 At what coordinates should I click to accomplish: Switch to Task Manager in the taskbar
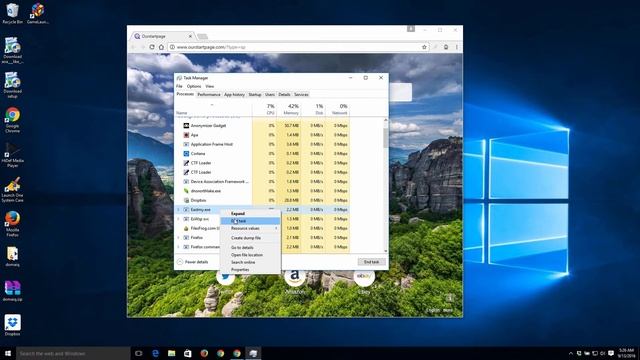click(253, 353)
